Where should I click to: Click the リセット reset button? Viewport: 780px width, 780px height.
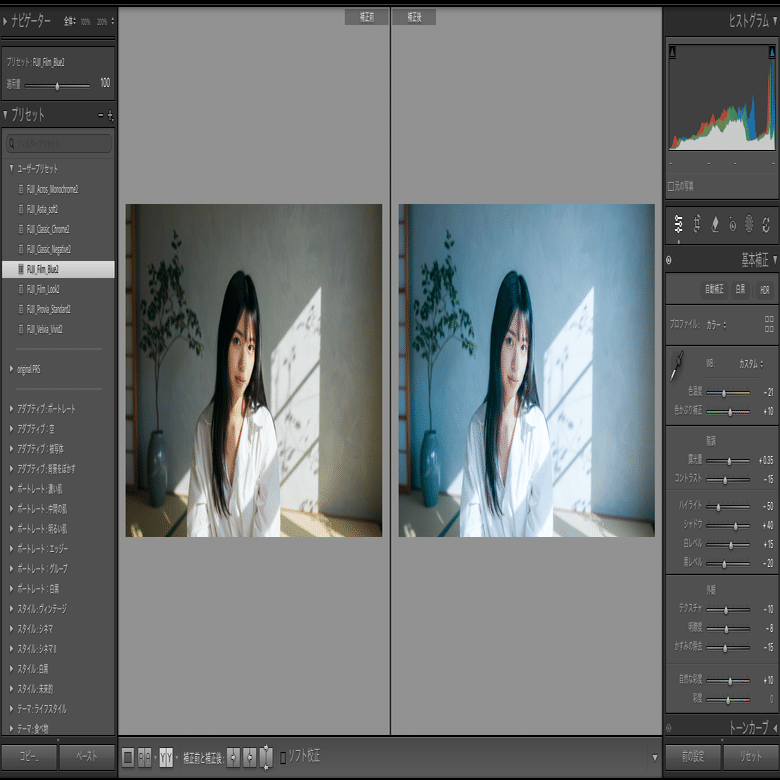tap(750, 757)
